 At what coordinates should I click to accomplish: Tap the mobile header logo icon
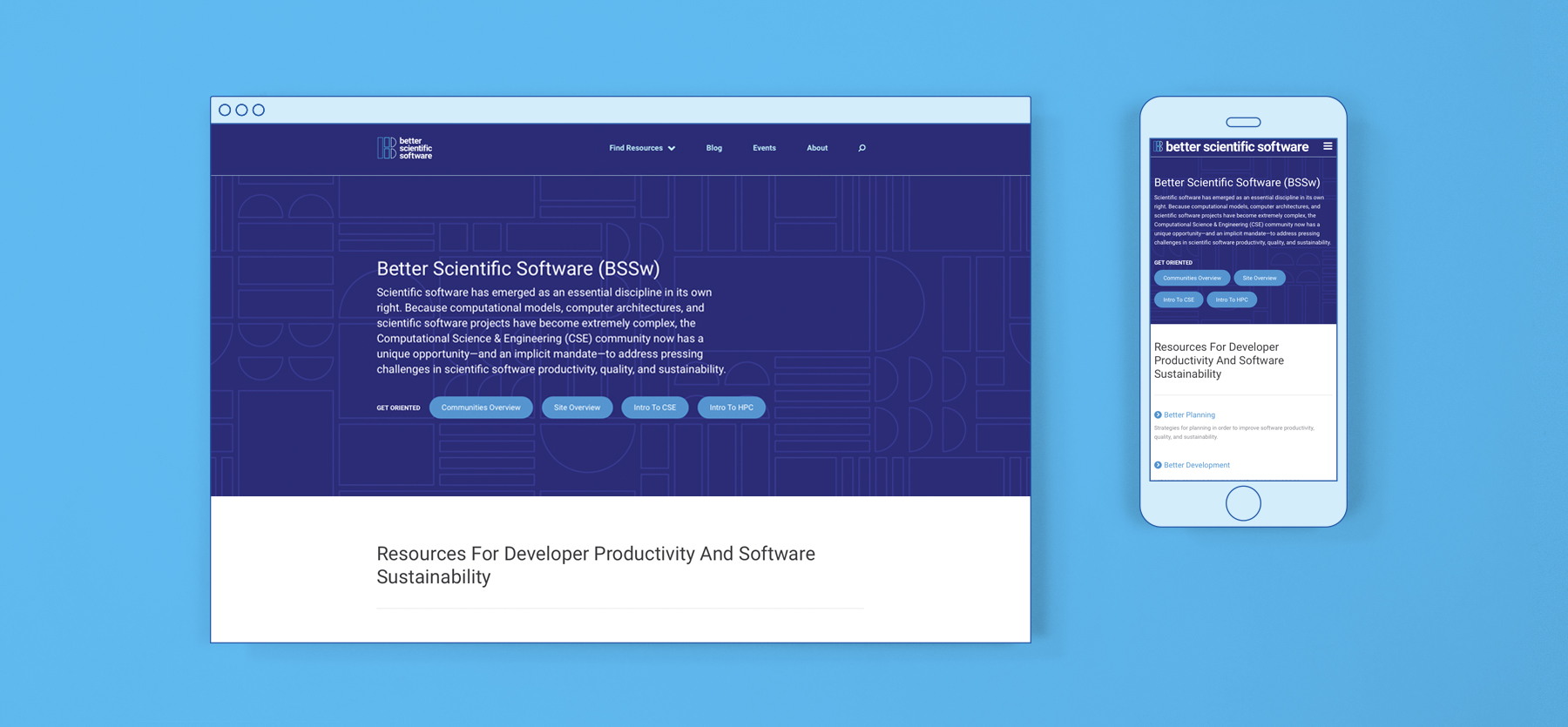click(x=1159, y=147)
